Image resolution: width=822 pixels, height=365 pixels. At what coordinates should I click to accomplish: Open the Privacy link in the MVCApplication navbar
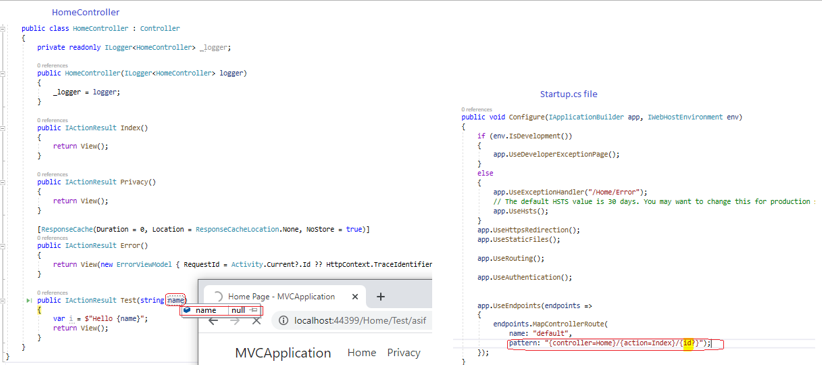(x=404, y=353)
